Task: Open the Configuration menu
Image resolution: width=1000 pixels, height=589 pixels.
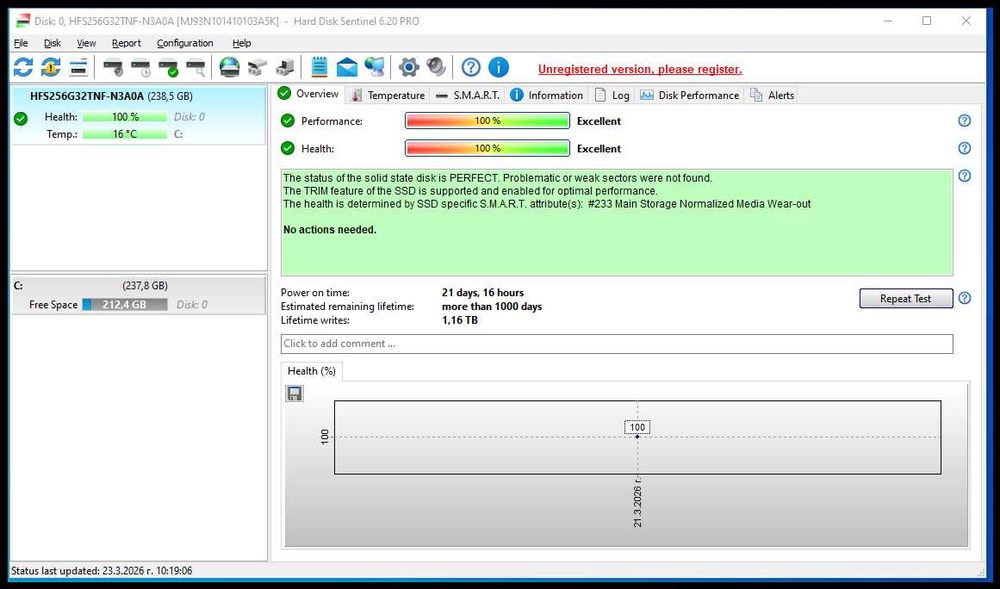Action: point(185,43)
